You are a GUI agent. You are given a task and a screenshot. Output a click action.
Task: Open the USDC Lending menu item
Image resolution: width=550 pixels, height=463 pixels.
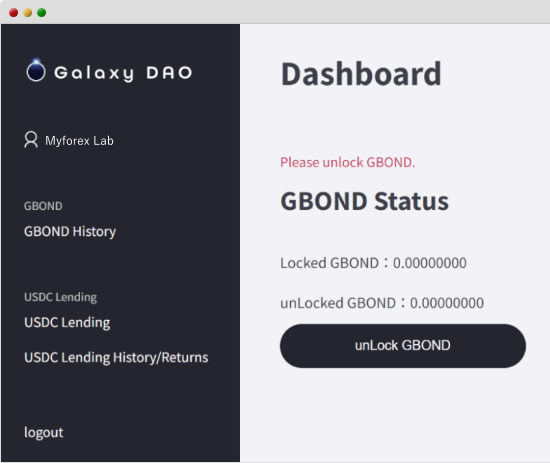click(67, 322)
